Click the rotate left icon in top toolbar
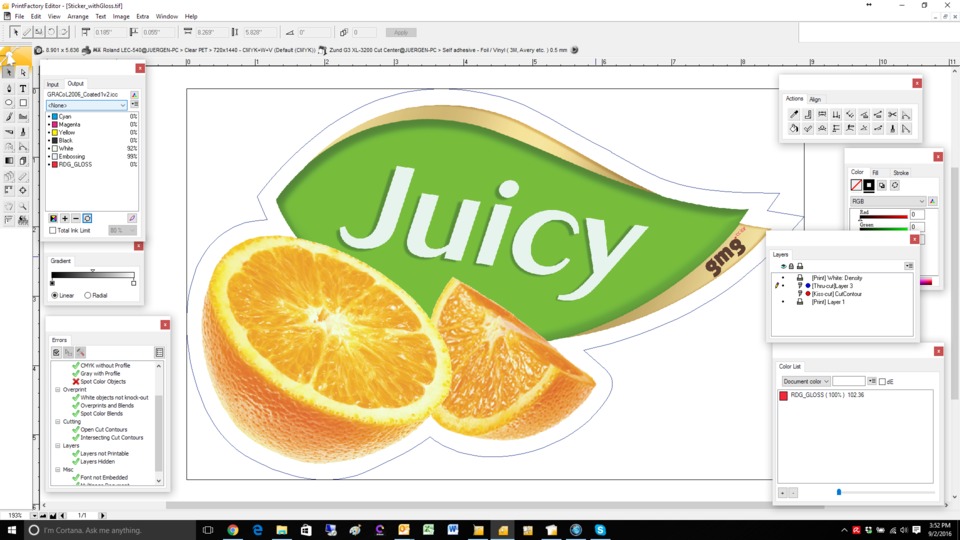 pyautogui.click(x=51, y=32)
